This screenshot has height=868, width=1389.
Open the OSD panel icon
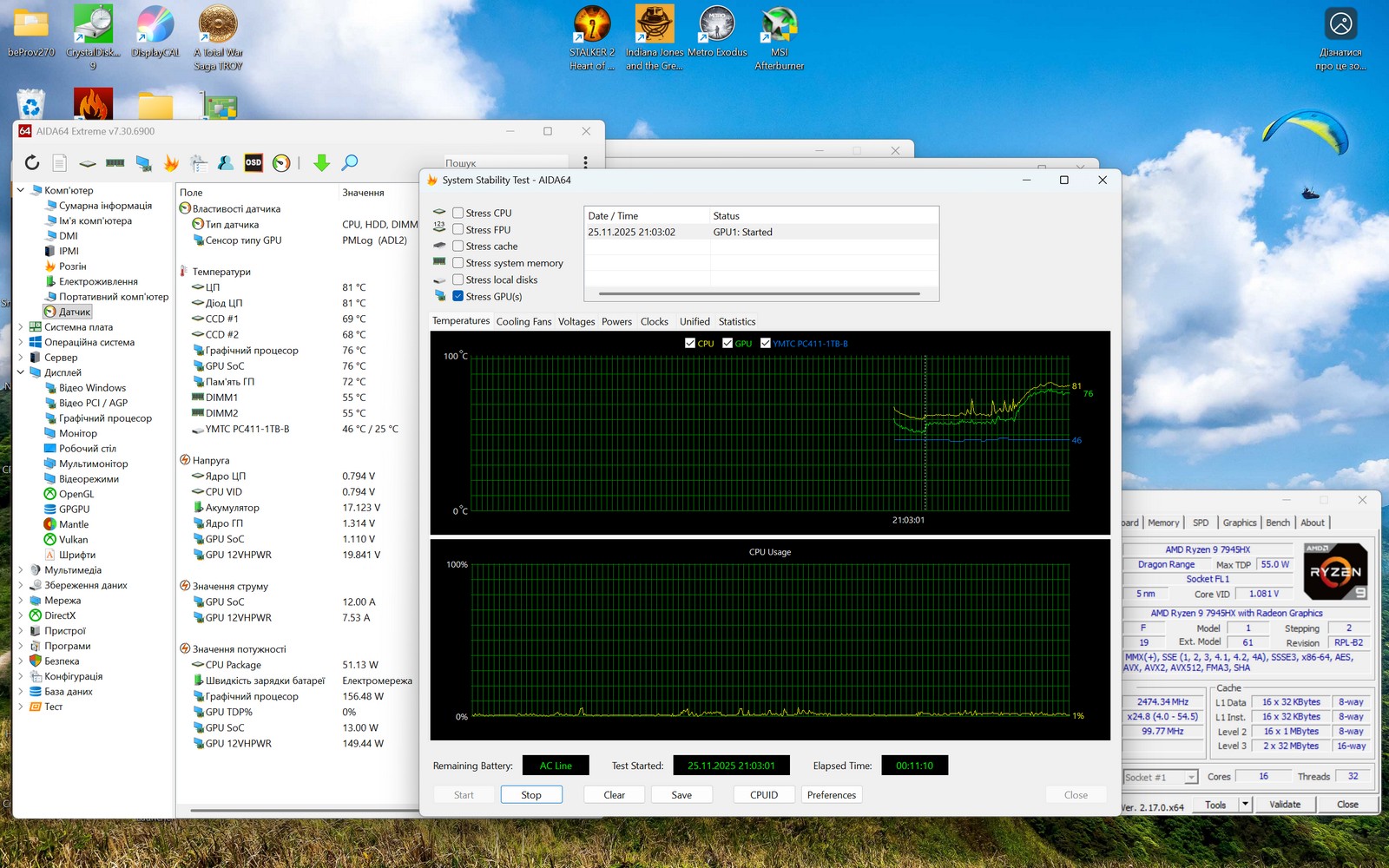pyautogui.click(x=253, y=162)
